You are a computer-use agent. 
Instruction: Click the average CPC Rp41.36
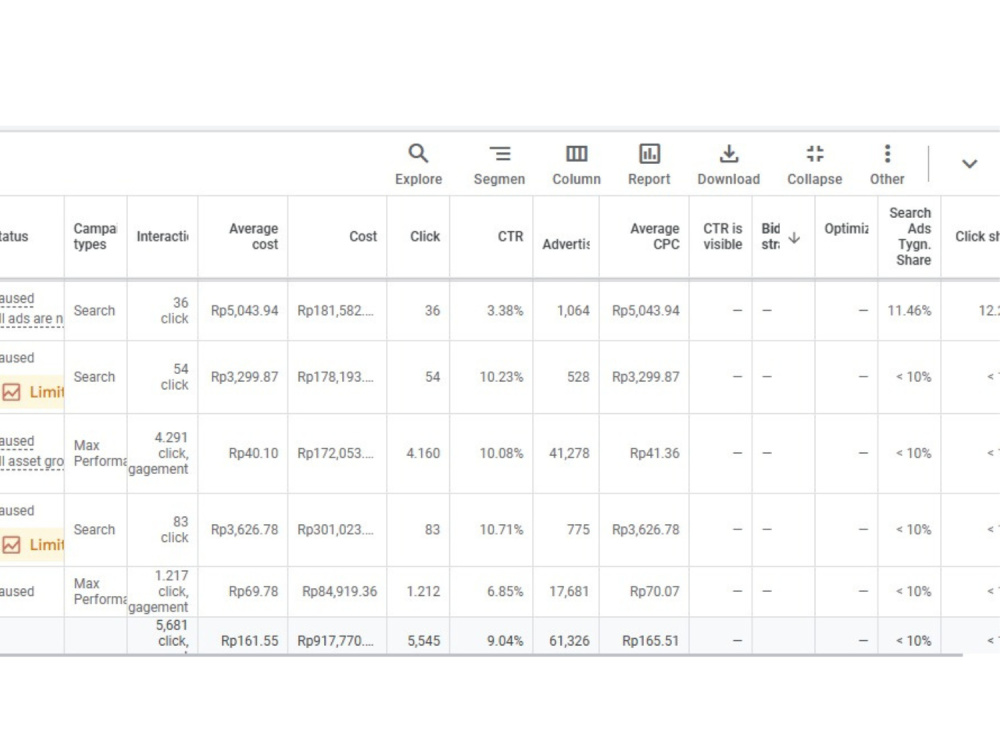[654, 453]
